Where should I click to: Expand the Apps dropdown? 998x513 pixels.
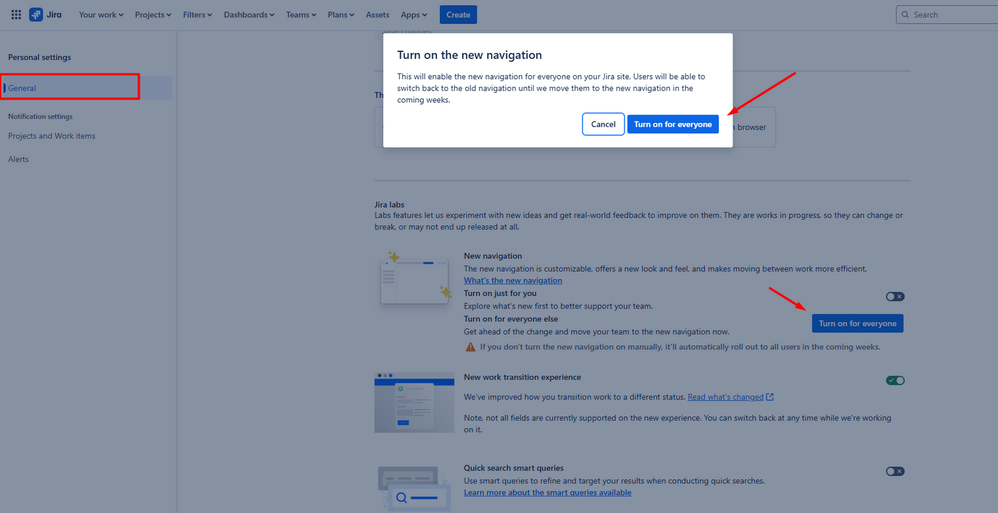coord(414,15)
